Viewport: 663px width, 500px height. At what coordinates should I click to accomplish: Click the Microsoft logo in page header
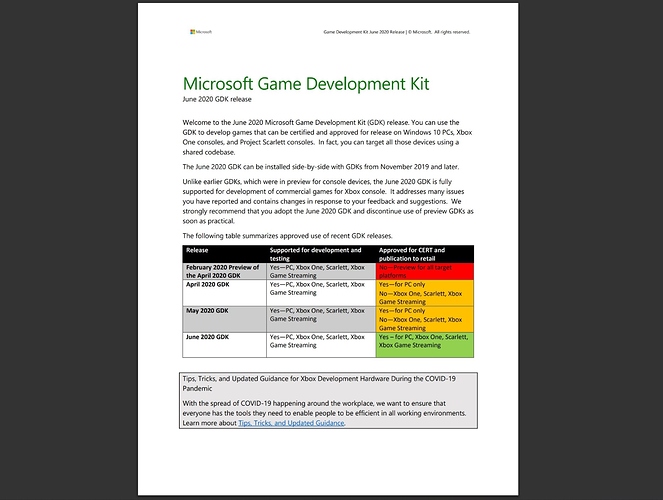click(x=201, y=32)
